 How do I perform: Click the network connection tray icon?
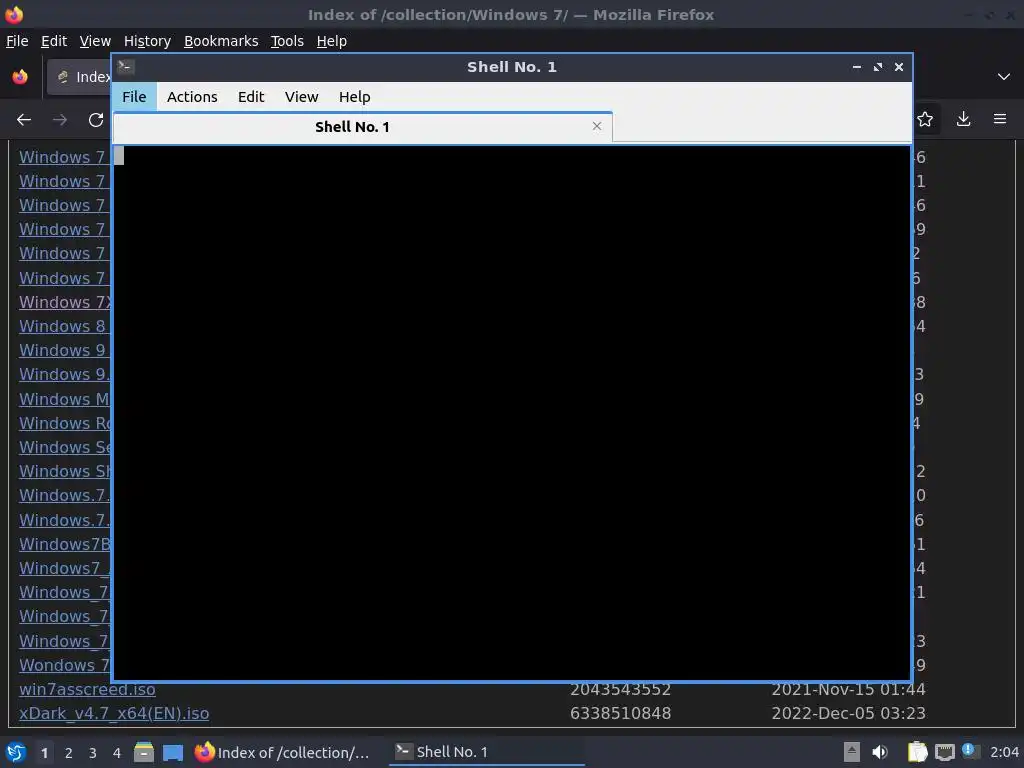[944, 752]
